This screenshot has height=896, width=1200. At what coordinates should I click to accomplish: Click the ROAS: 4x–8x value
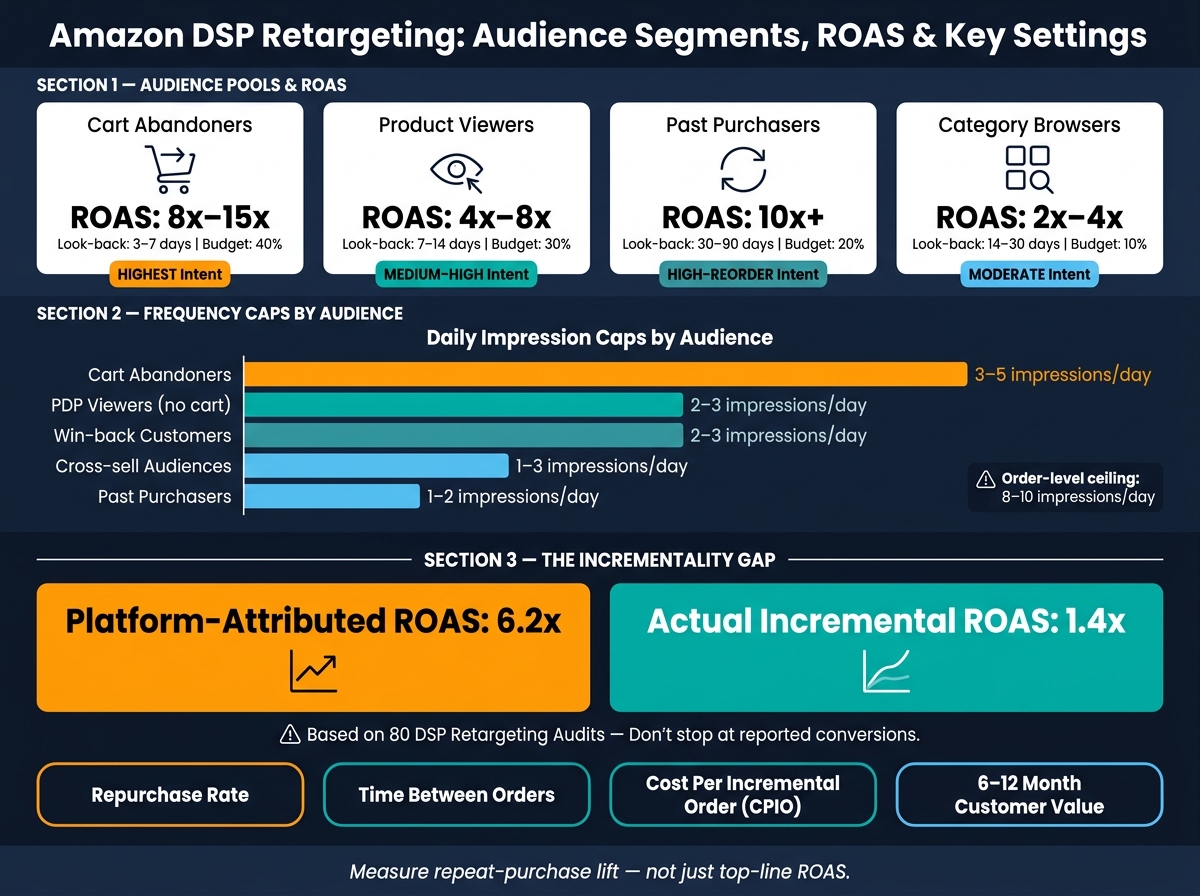pyautogui.click(x=456, y=217)
